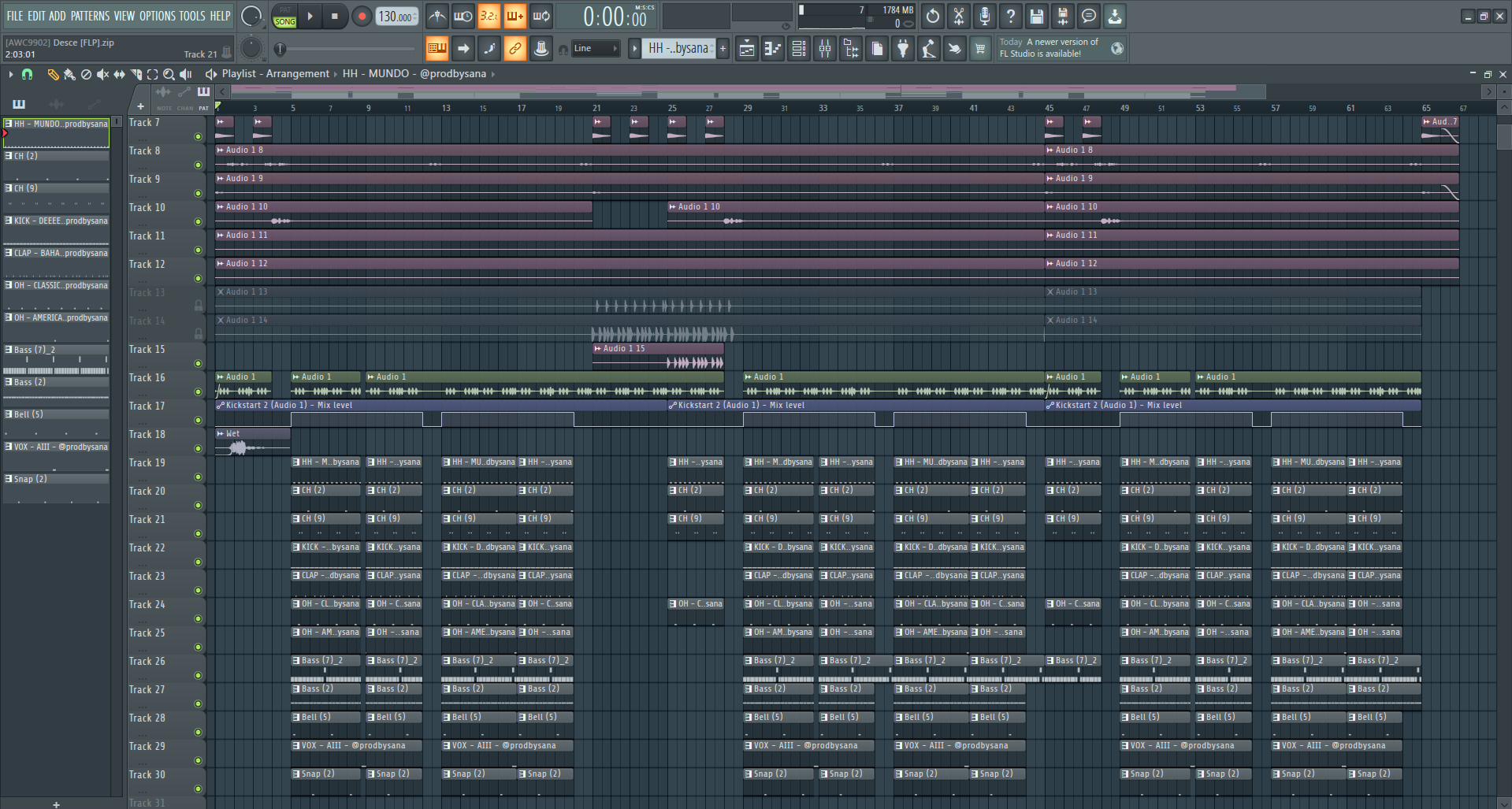This screenshot has height=809, width=1512.
Task: Open the VIEW menu
Action: (x=124, y=16)
